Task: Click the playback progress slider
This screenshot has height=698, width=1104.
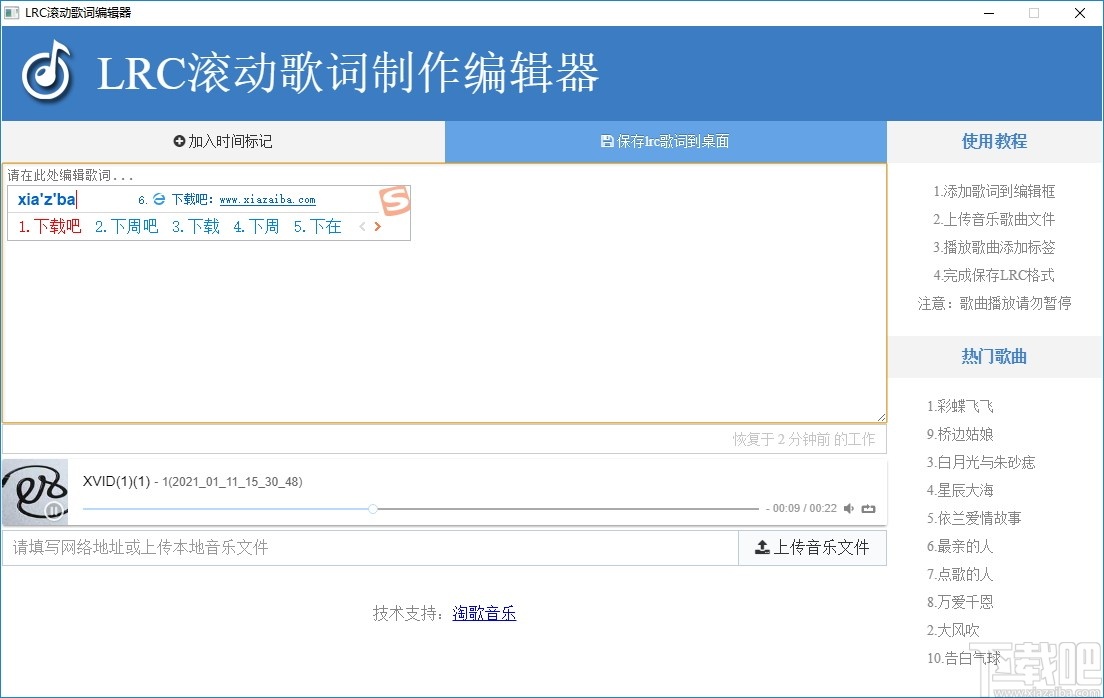Action: pos(373,508)
